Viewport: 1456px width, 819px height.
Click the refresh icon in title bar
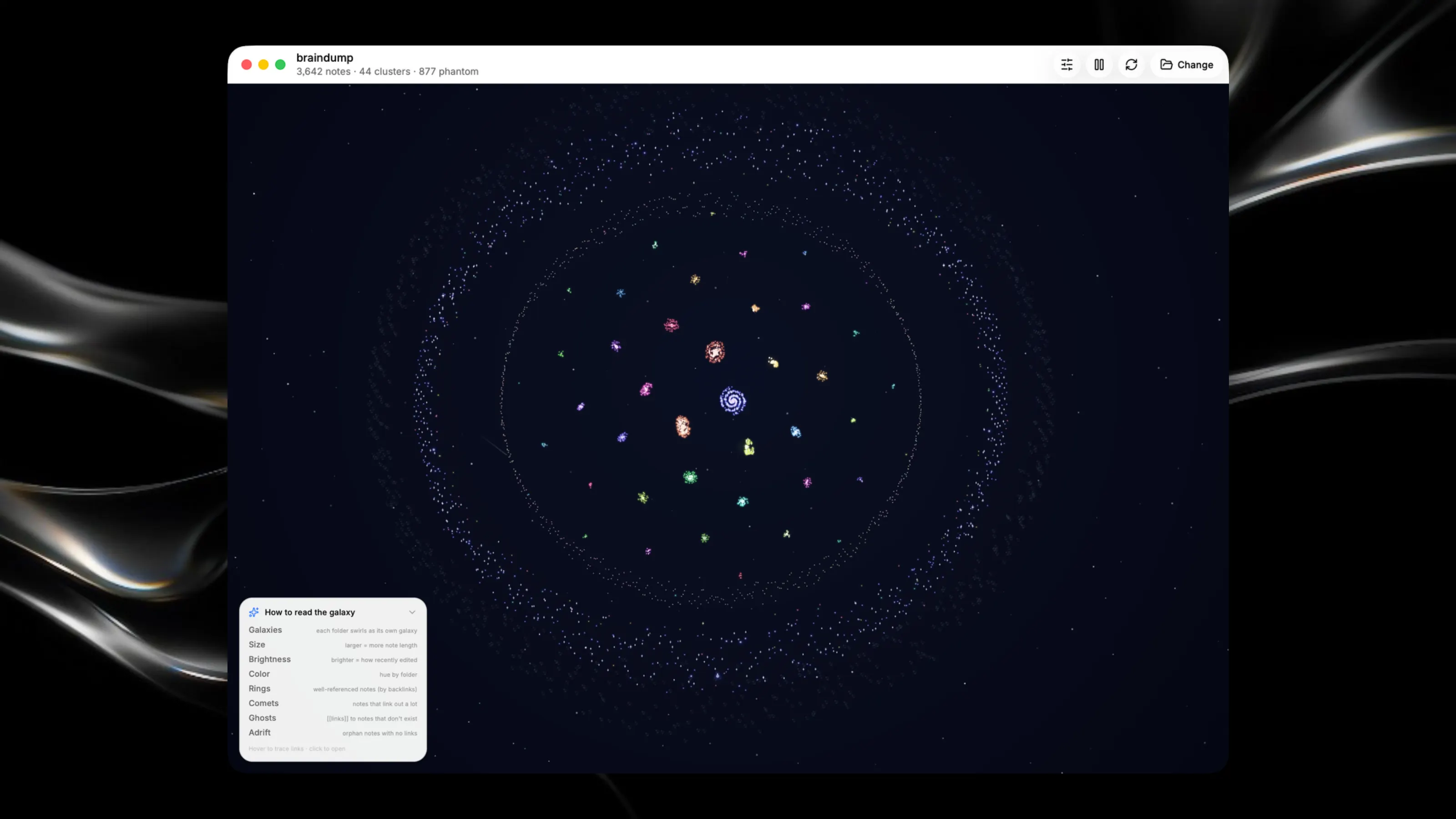(1131, 65)
